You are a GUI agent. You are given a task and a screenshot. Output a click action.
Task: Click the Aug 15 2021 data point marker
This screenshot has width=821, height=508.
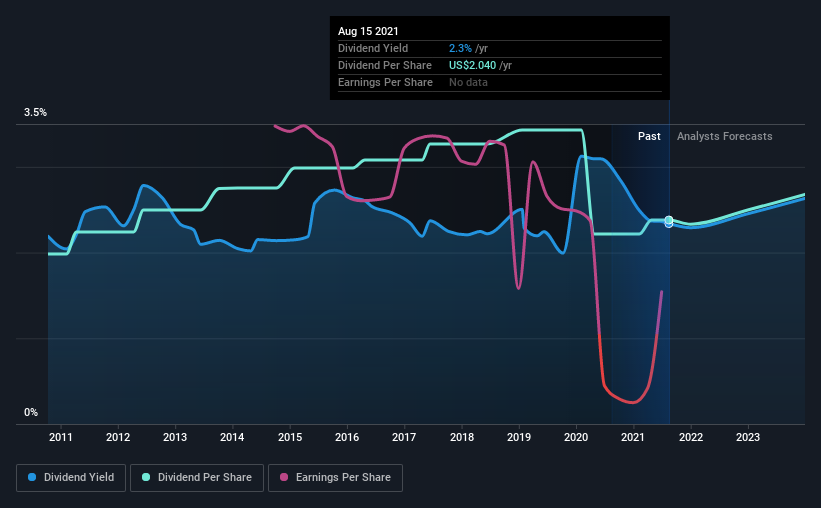[669, 221]
